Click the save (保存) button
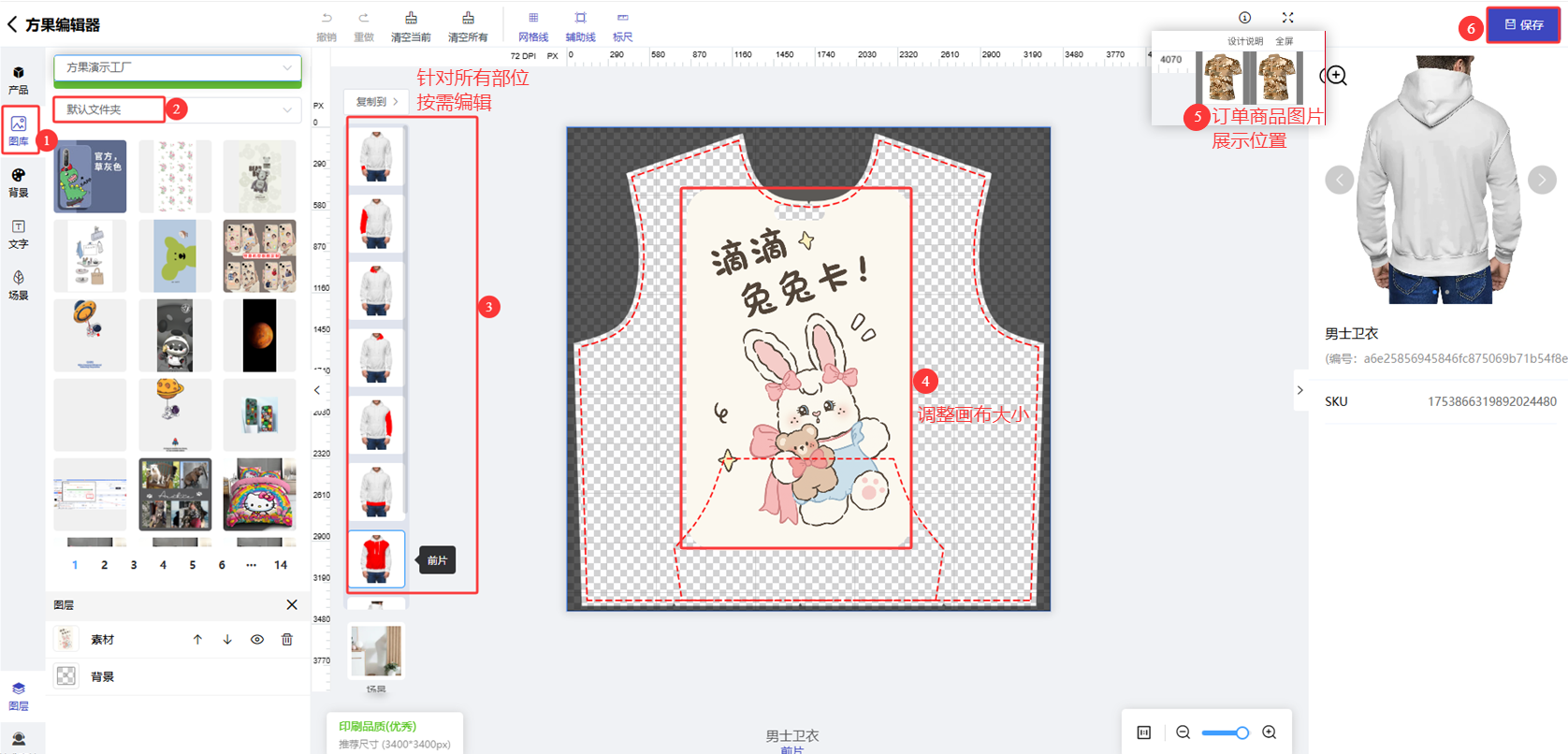 click(1523, 25)
